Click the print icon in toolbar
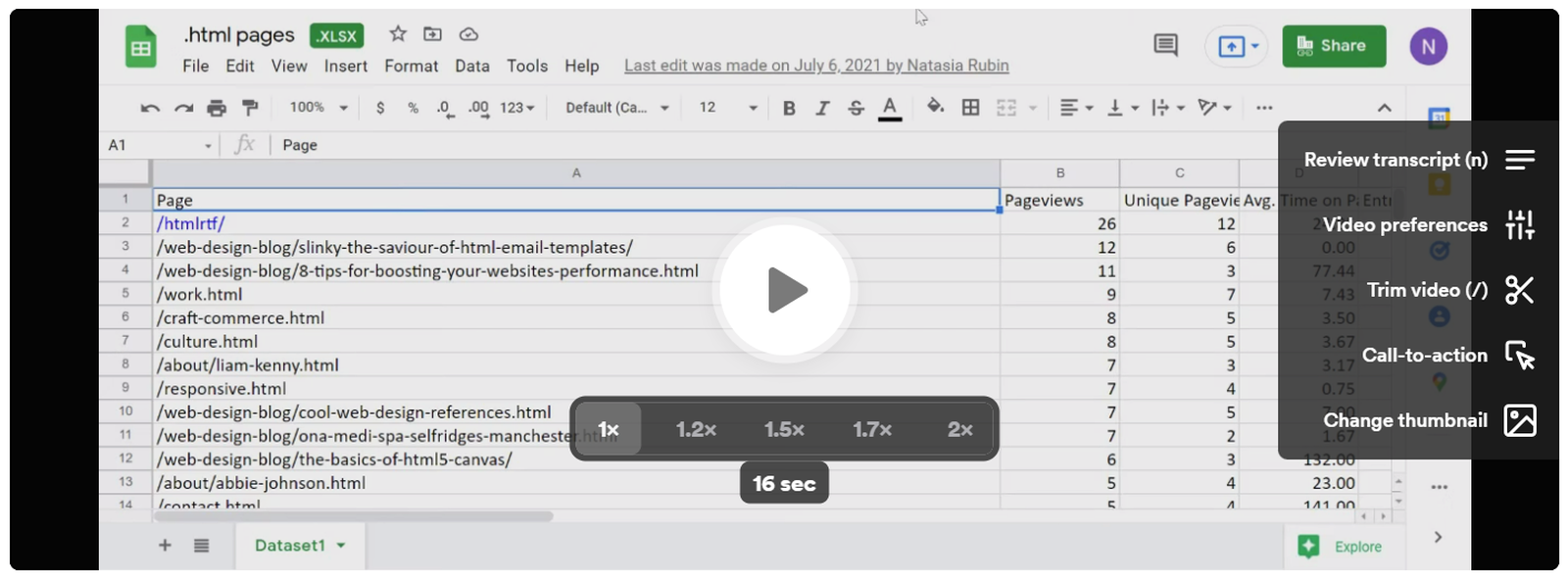The width and height of the screenshot is (1568, 579). click(217, 108)
